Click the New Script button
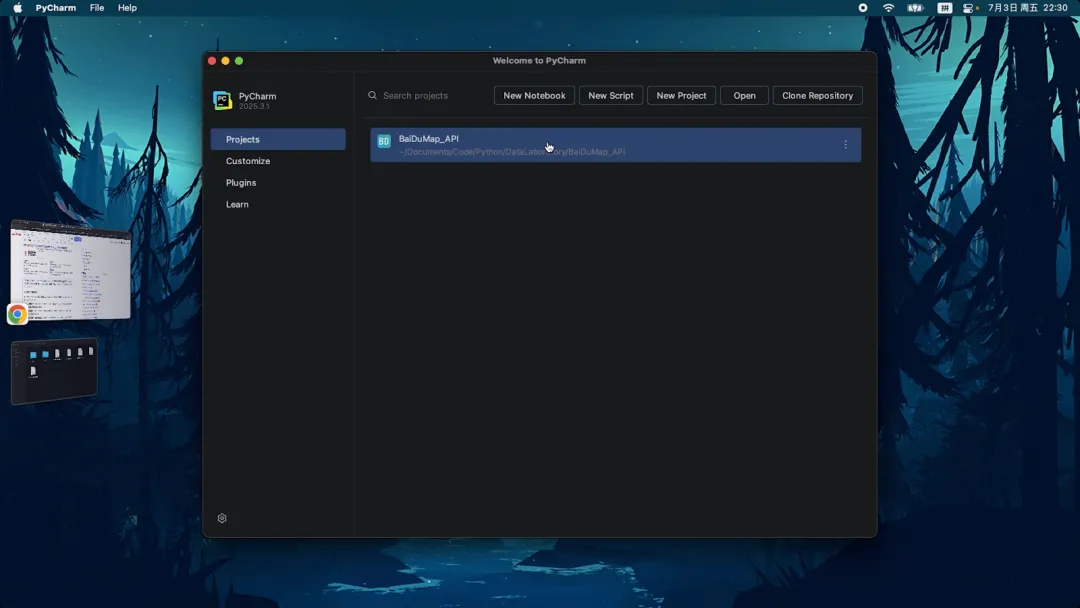 610,96
